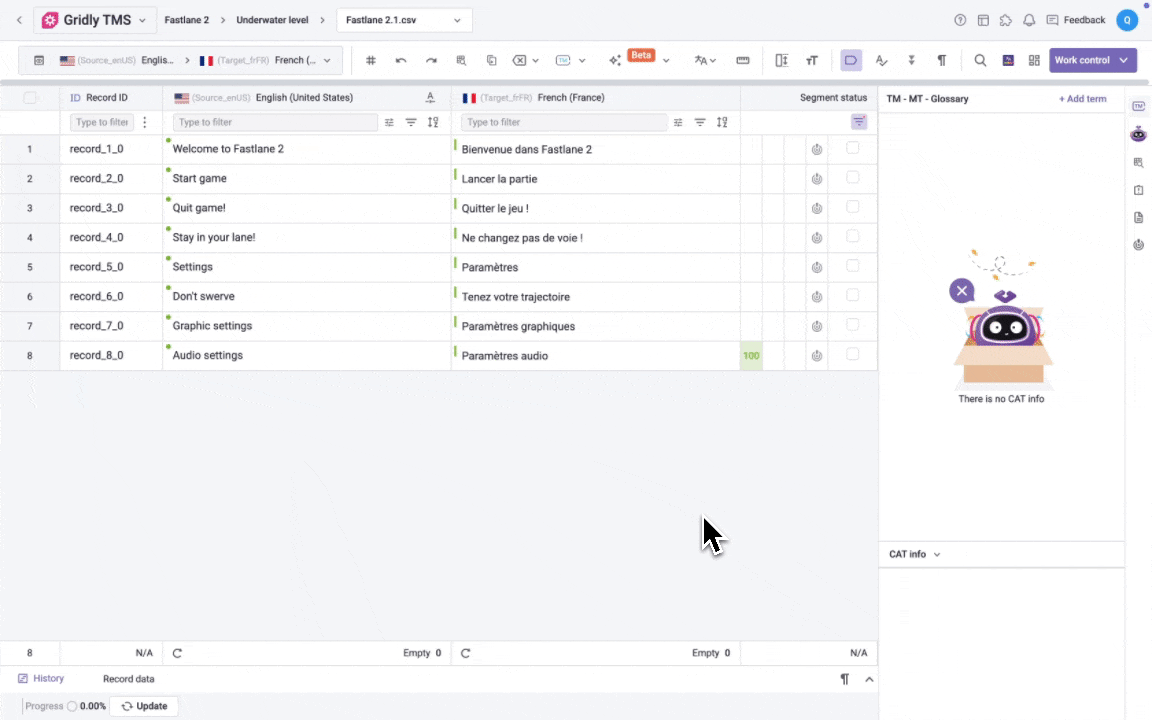Tick the checkbox for record_8_0 row
1152x720 pixels.
point(852,354)
